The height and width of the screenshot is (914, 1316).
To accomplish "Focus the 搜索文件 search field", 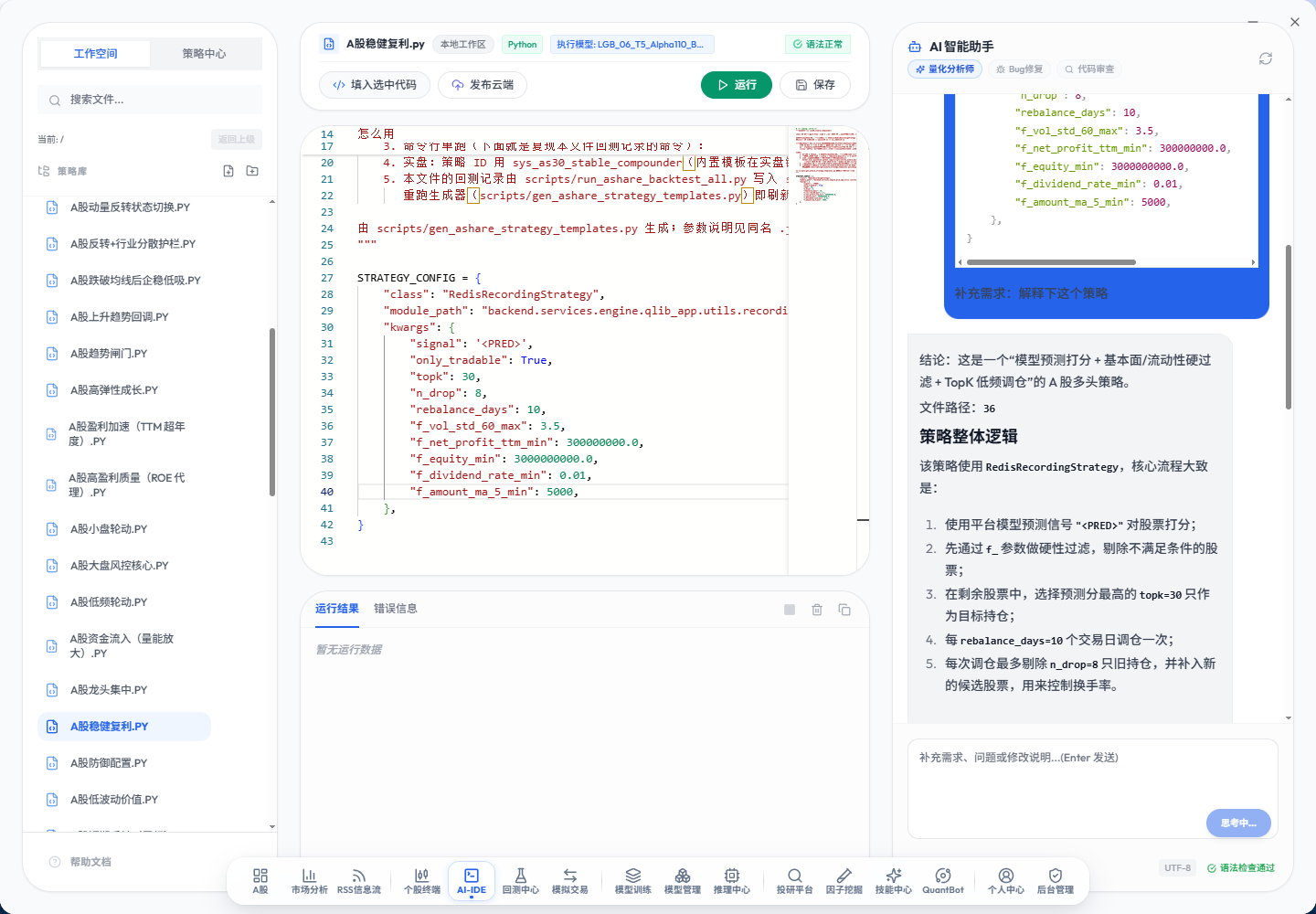I will pyautogui.click(x=150, y=100).
